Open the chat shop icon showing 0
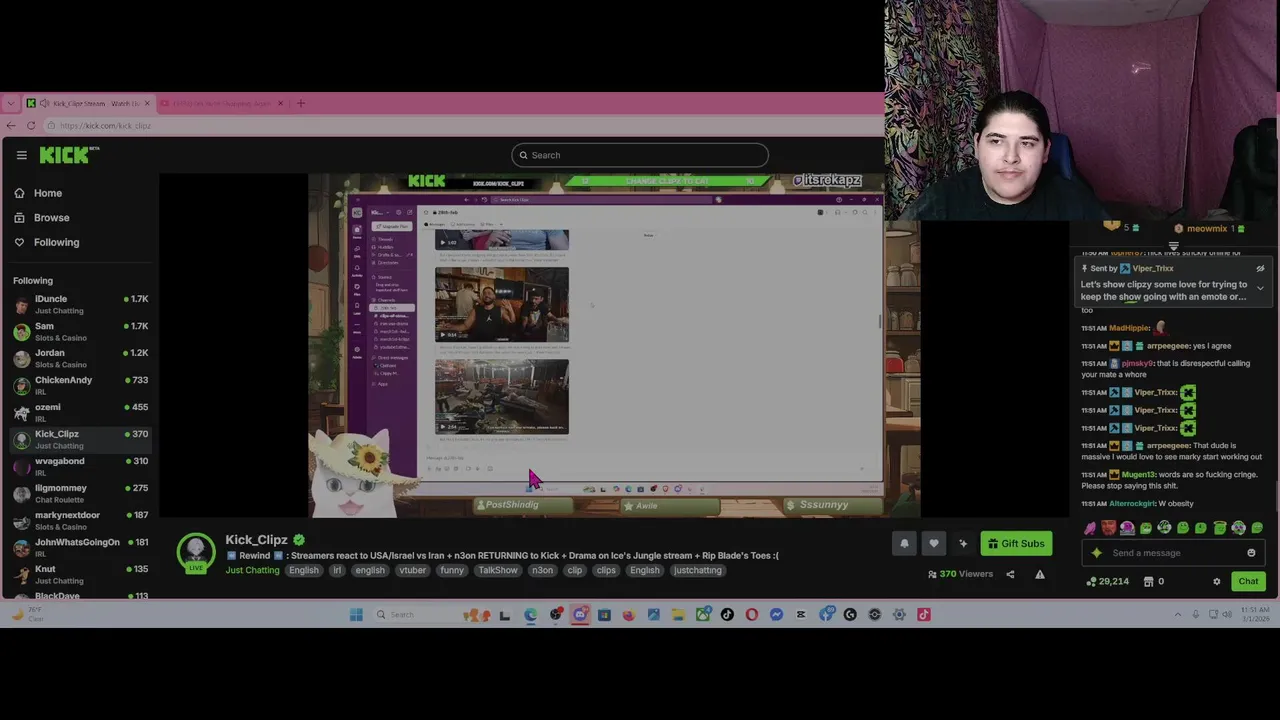This screenshot has width=1280, height=720. [1154, 581]
